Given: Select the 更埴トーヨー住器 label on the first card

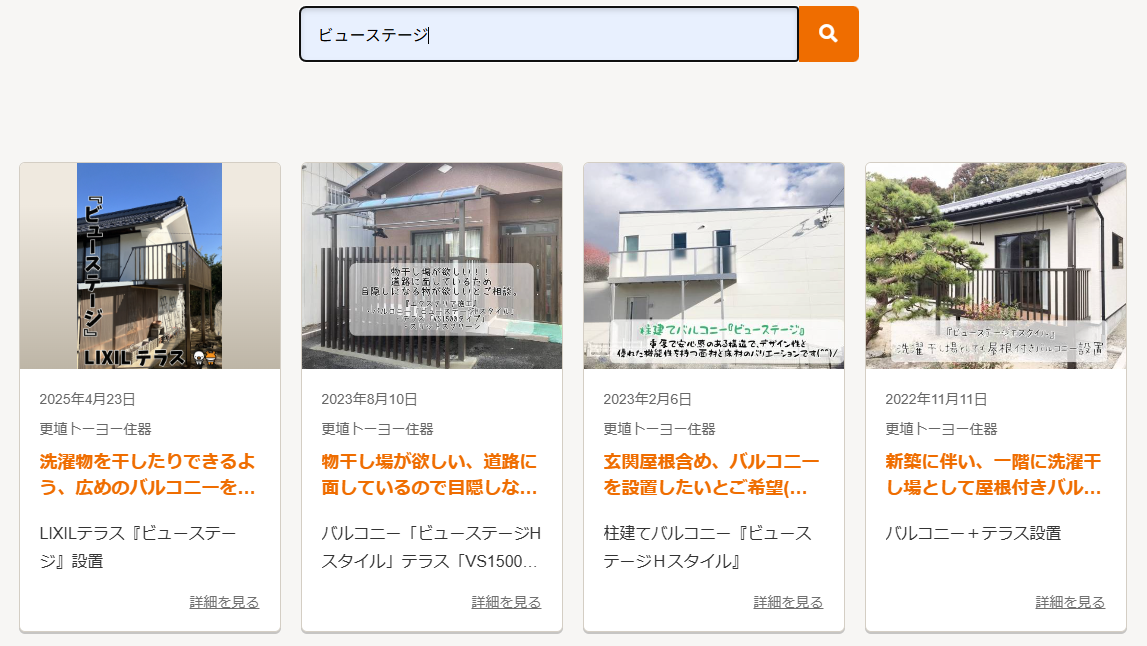Looking at the screenshot, I should 95,429.
